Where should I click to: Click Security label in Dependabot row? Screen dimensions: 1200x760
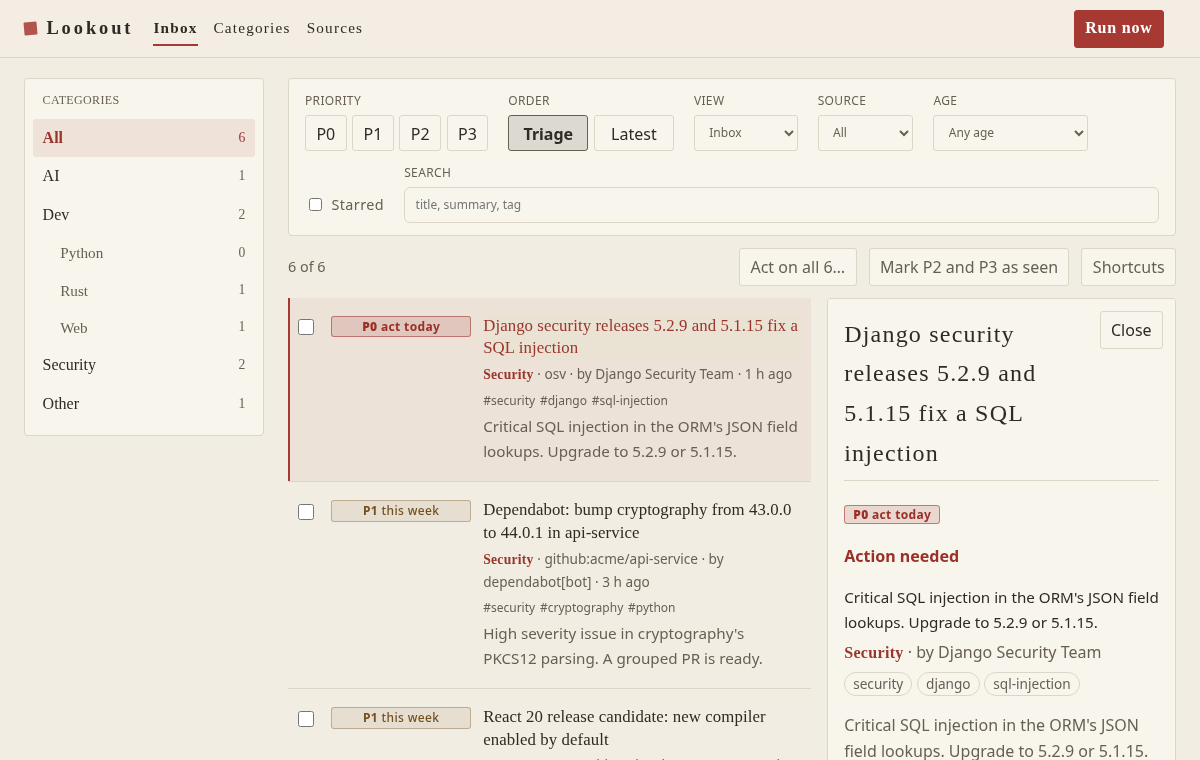point(508,560)
